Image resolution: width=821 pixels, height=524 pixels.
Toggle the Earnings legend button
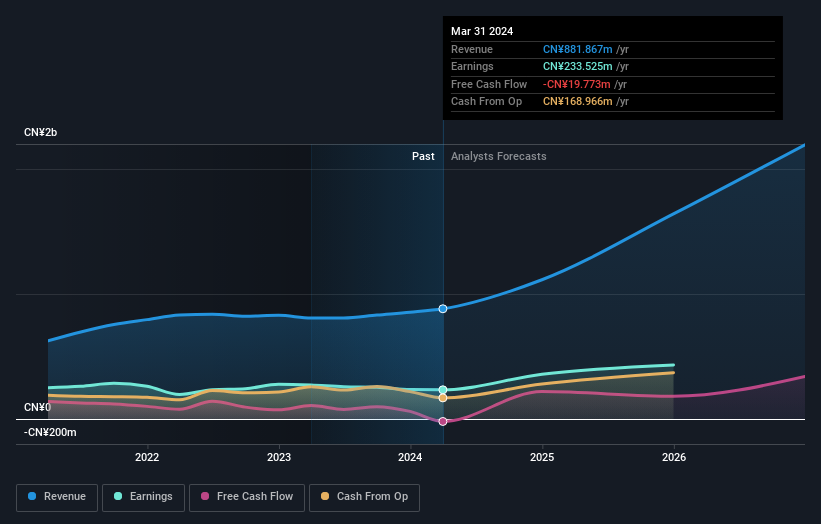click(x=143, y=497)
